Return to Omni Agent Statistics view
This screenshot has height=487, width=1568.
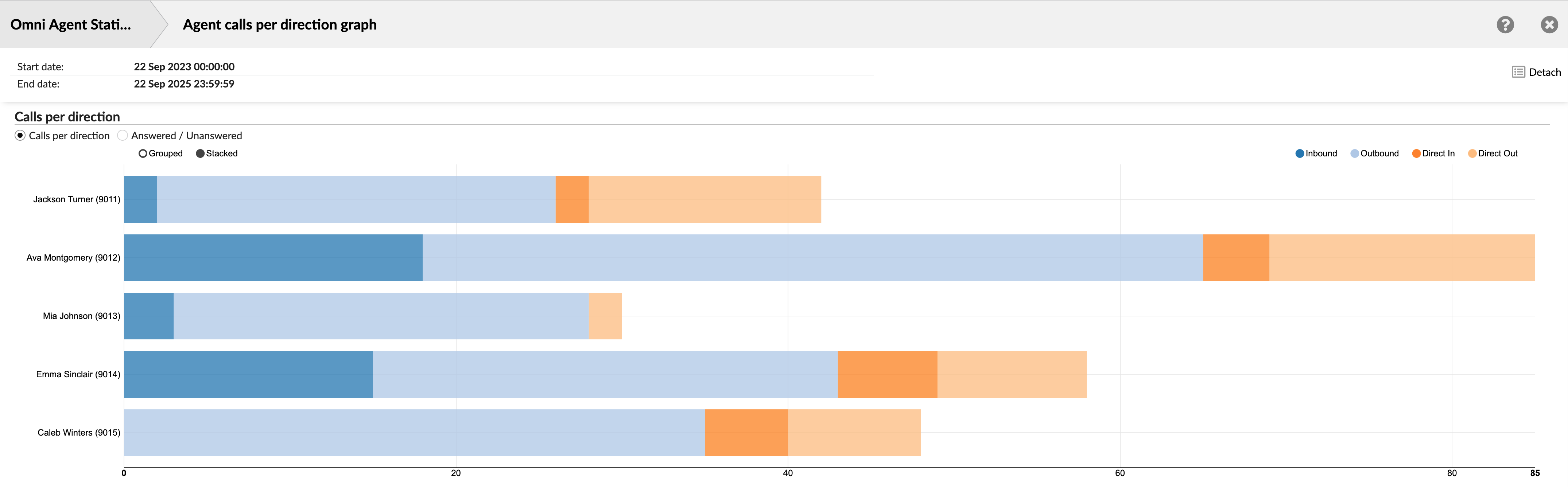point(70,24)
